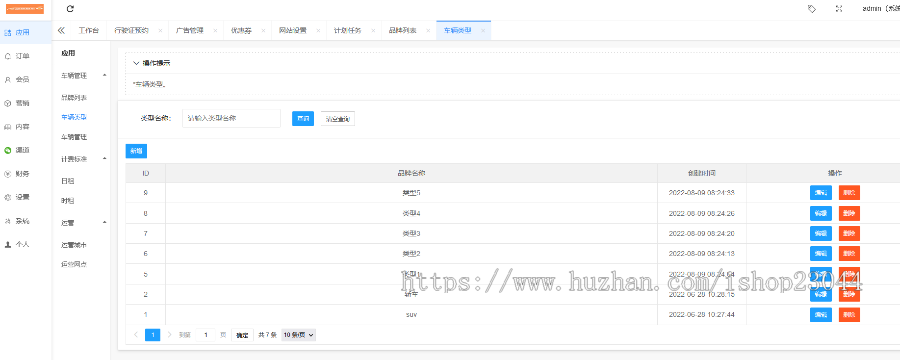
Task: Click the edit button for ID 8 row
Action: 821,214
